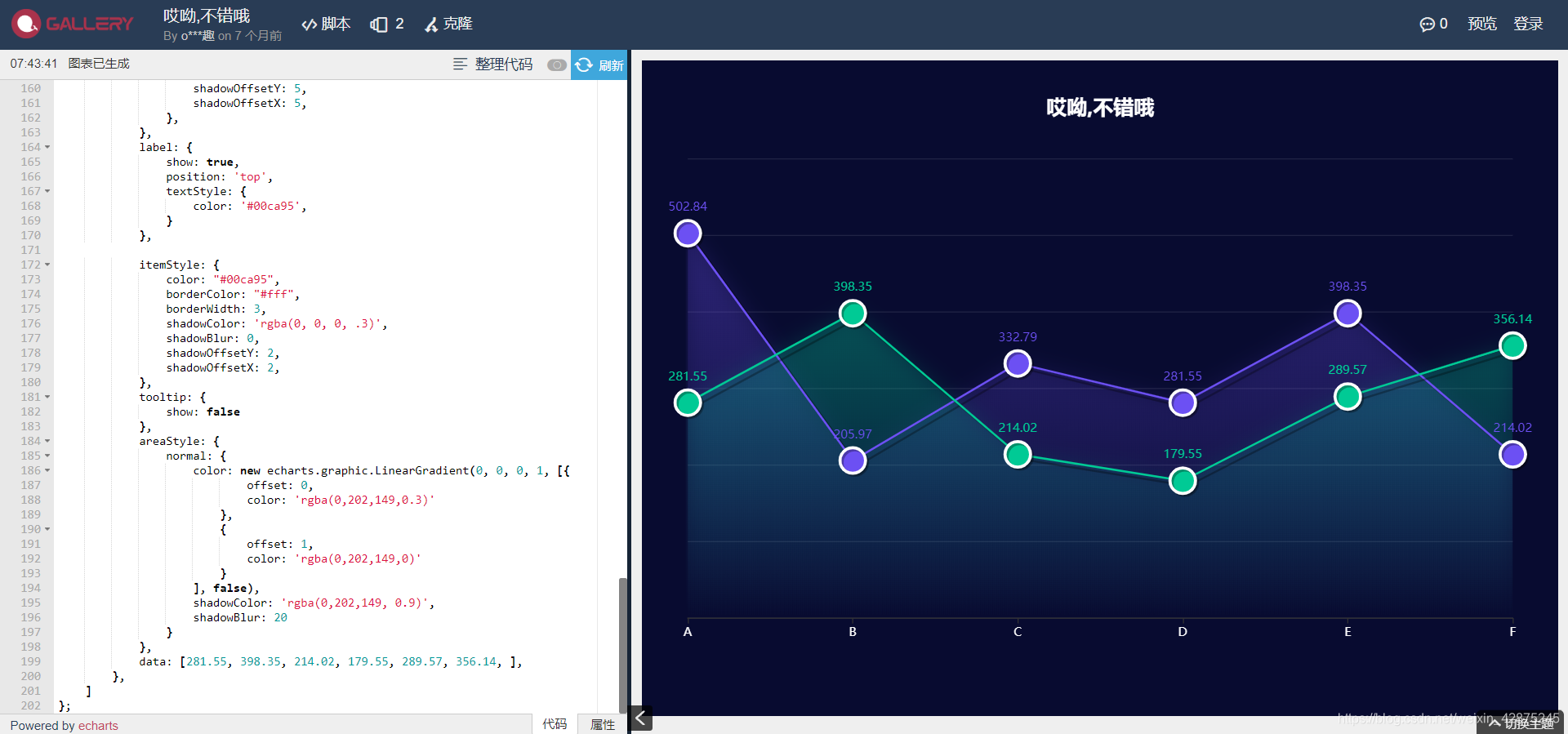Collapse code fold arrow at line 181
Image resolution: width=1568 pixels, height=734 pixels.
pos(47,397)
